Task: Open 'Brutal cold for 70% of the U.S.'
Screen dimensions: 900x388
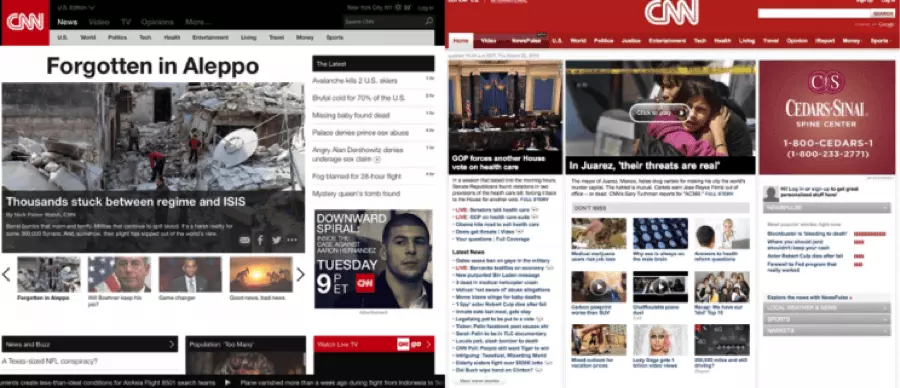Action: (x=359, y=98)
